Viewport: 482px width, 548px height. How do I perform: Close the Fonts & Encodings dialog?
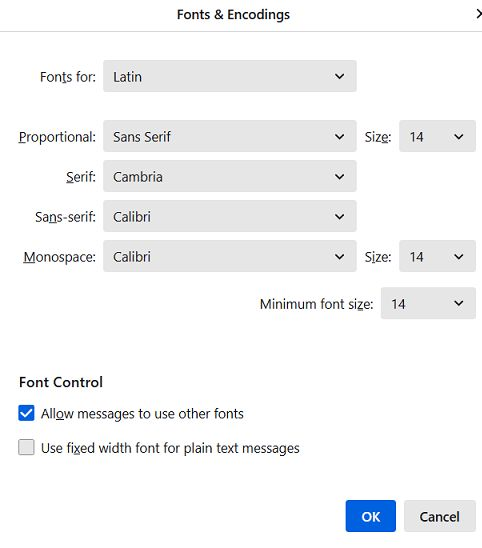[x=479, y=14]
